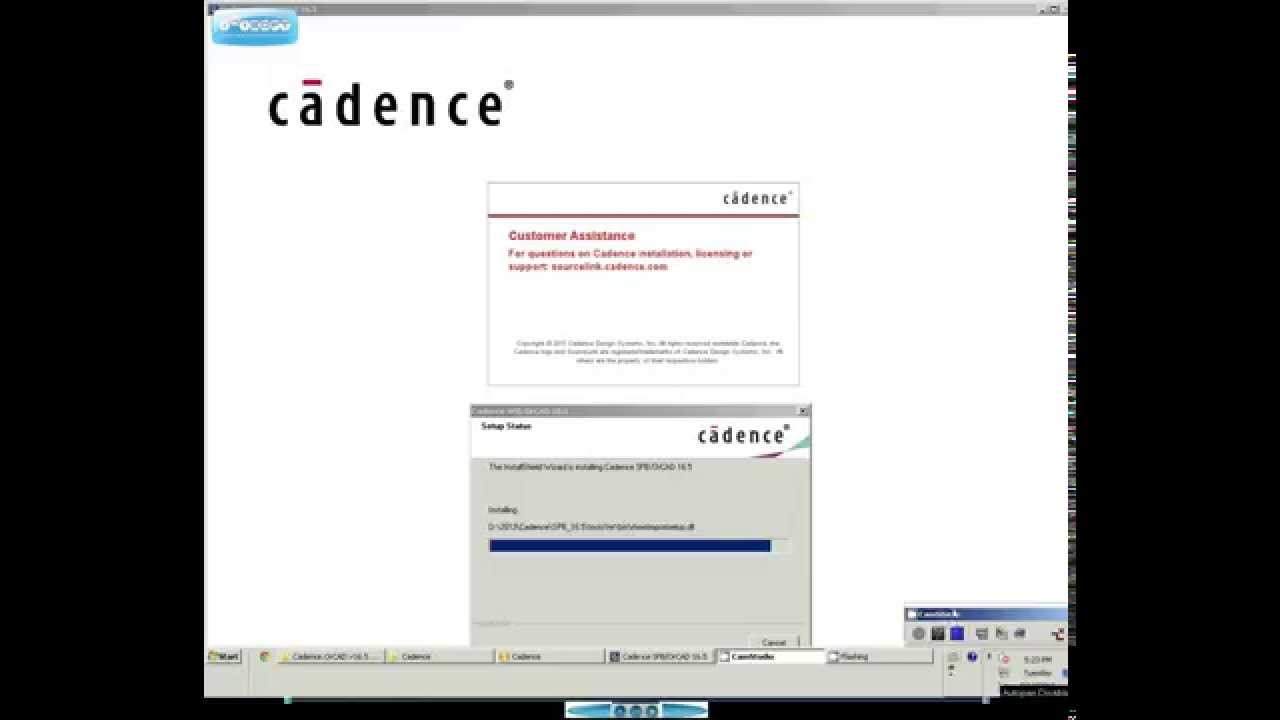The width and height of the screenshot is (1280, 720).
Task: Close the Cadence SPB/OrCAD setup dialog
Action: [x=802, y=411]
